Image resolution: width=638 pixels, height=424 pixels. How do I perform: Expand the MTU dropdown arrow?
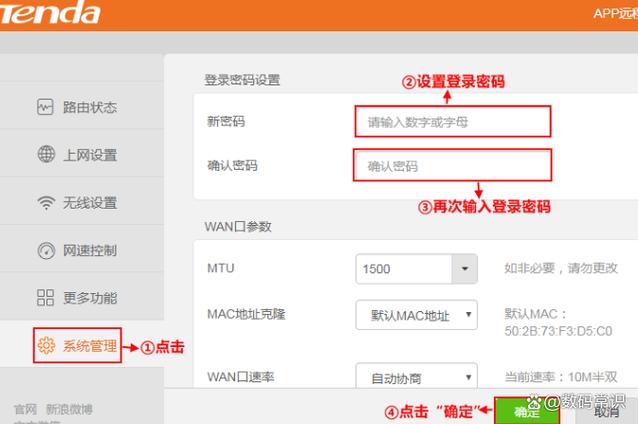[465, 269]
